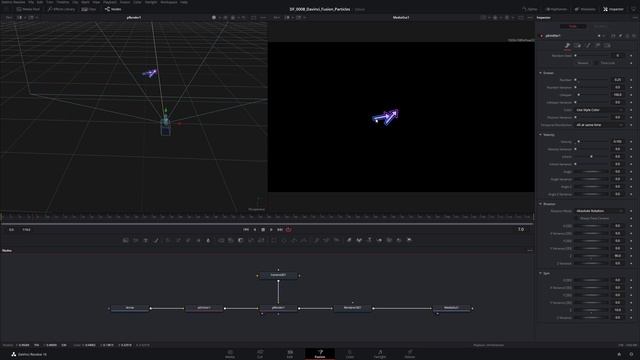This screenshot has width=640, height=360.
Task: Select the MediaOut1 node
Action: pyautogui.click(x=451, y=308)
